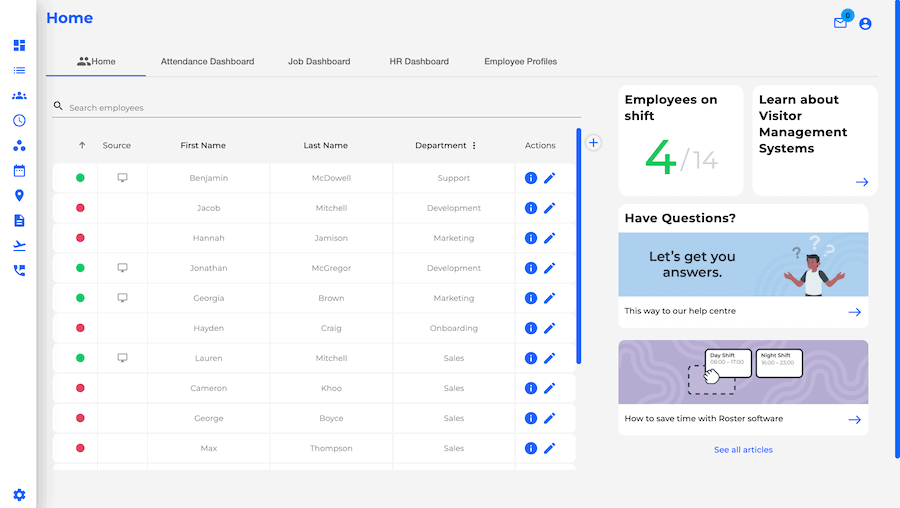Open the dashboard grid icon in sidebar

point(19,45)
